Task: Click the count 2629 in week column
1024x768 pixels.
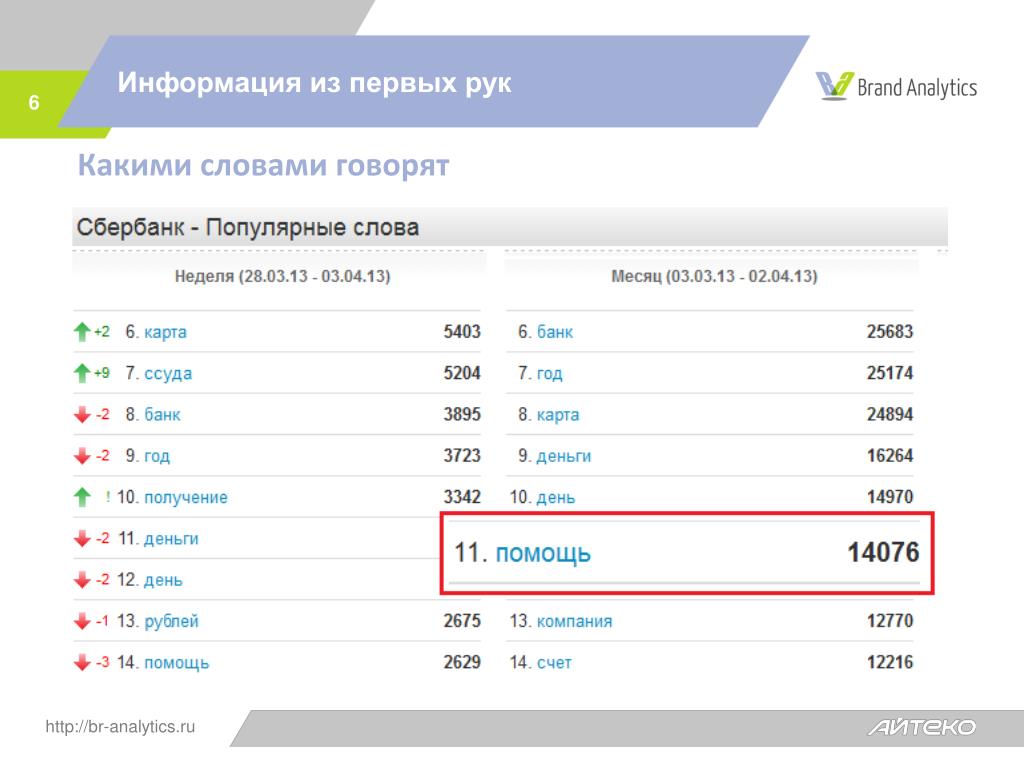Action: click(462, 662)
